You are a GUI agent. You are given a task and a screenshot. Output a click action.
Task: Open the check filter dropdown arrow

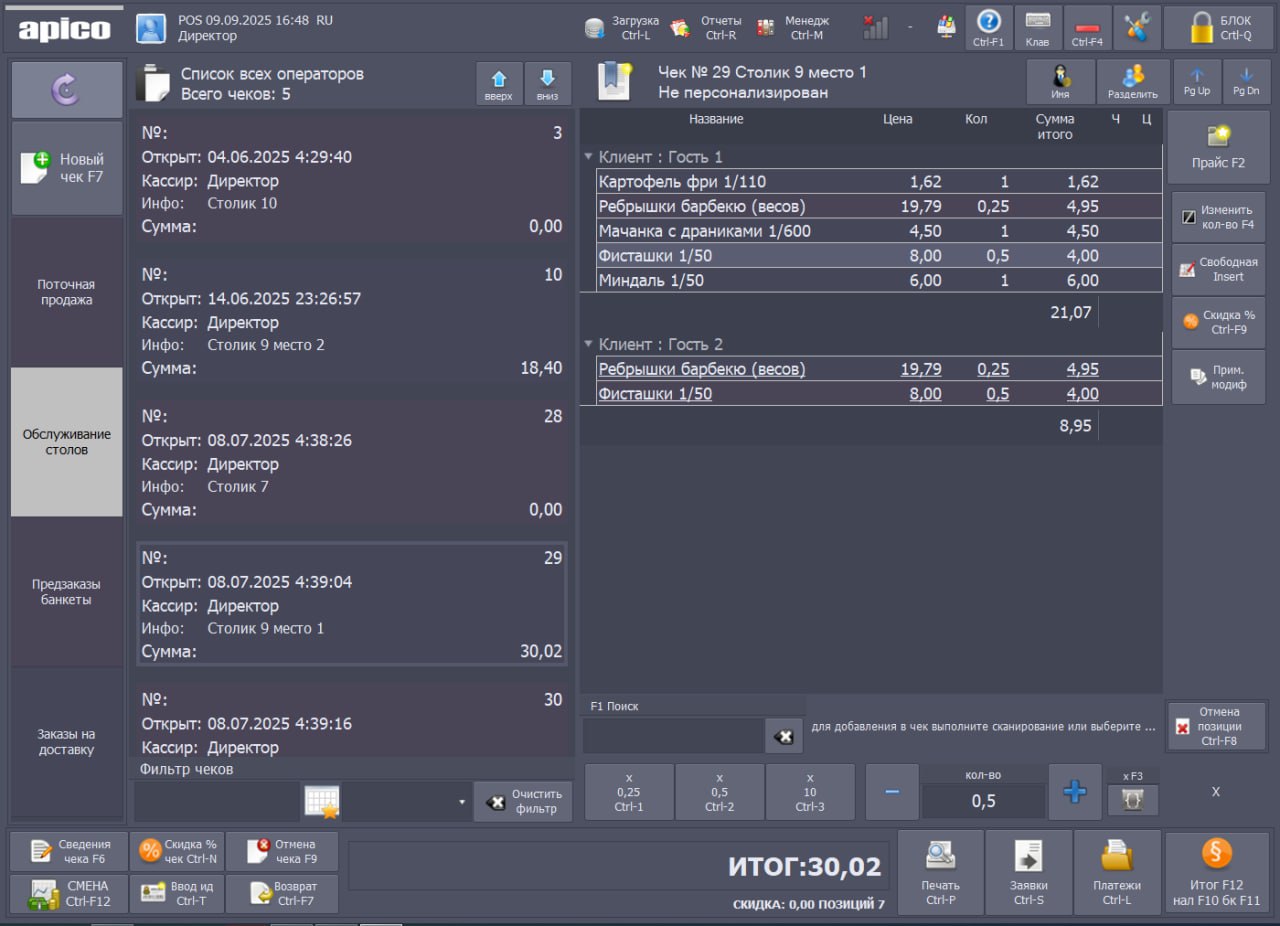coord(461,802)
